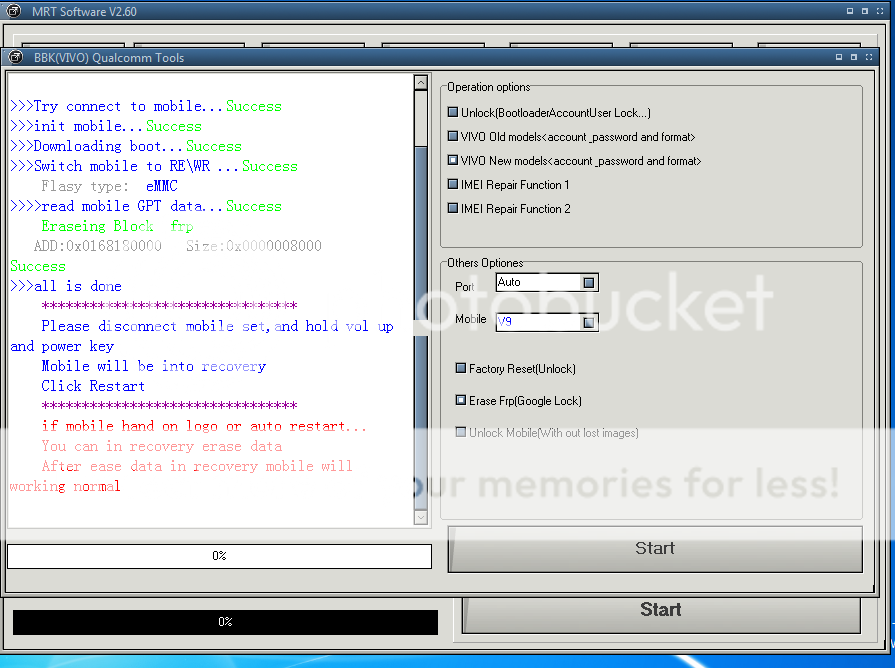Viewport: 895px width, 668px height.
Task: Close the MRT Software V2.60 window
Action: [x=882, y=11]
